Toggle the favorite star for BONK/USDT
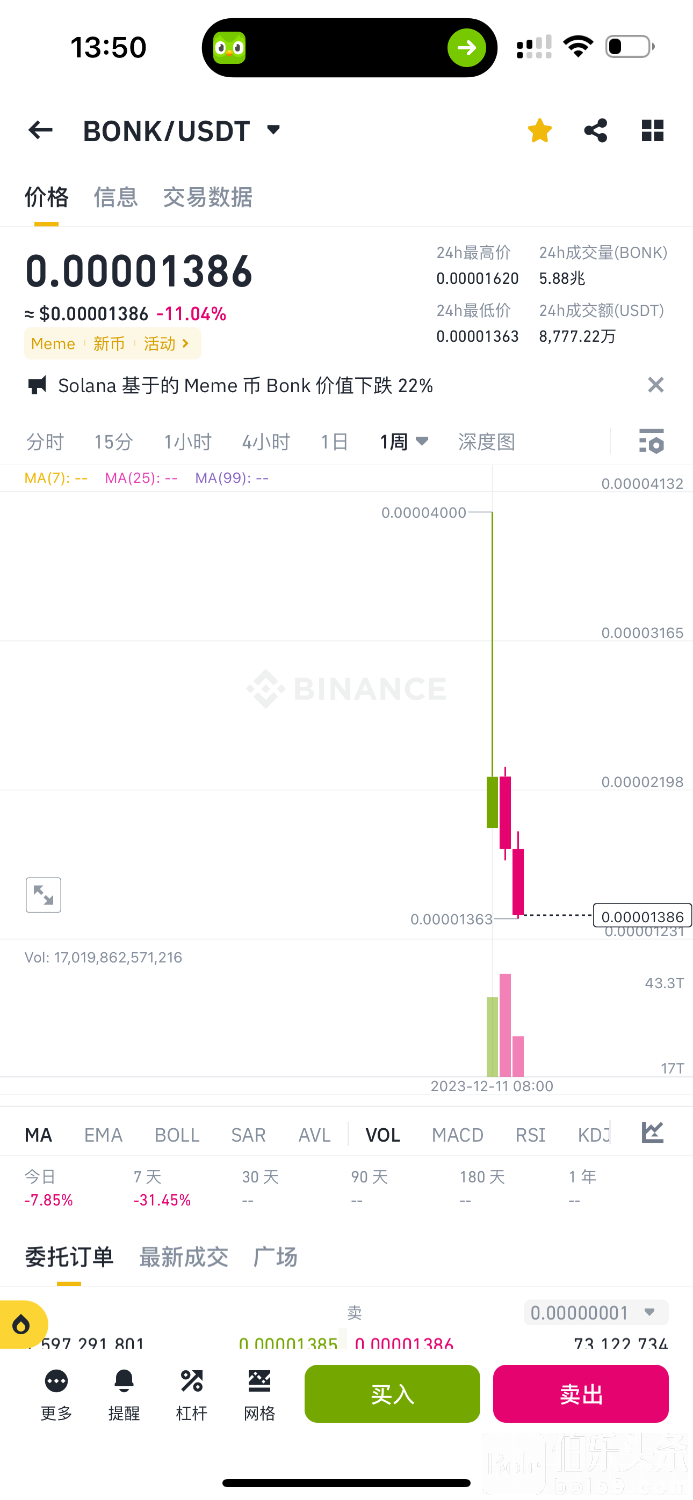The height and width of the screenshot is (1500, 693). click(x=540, y=130)
